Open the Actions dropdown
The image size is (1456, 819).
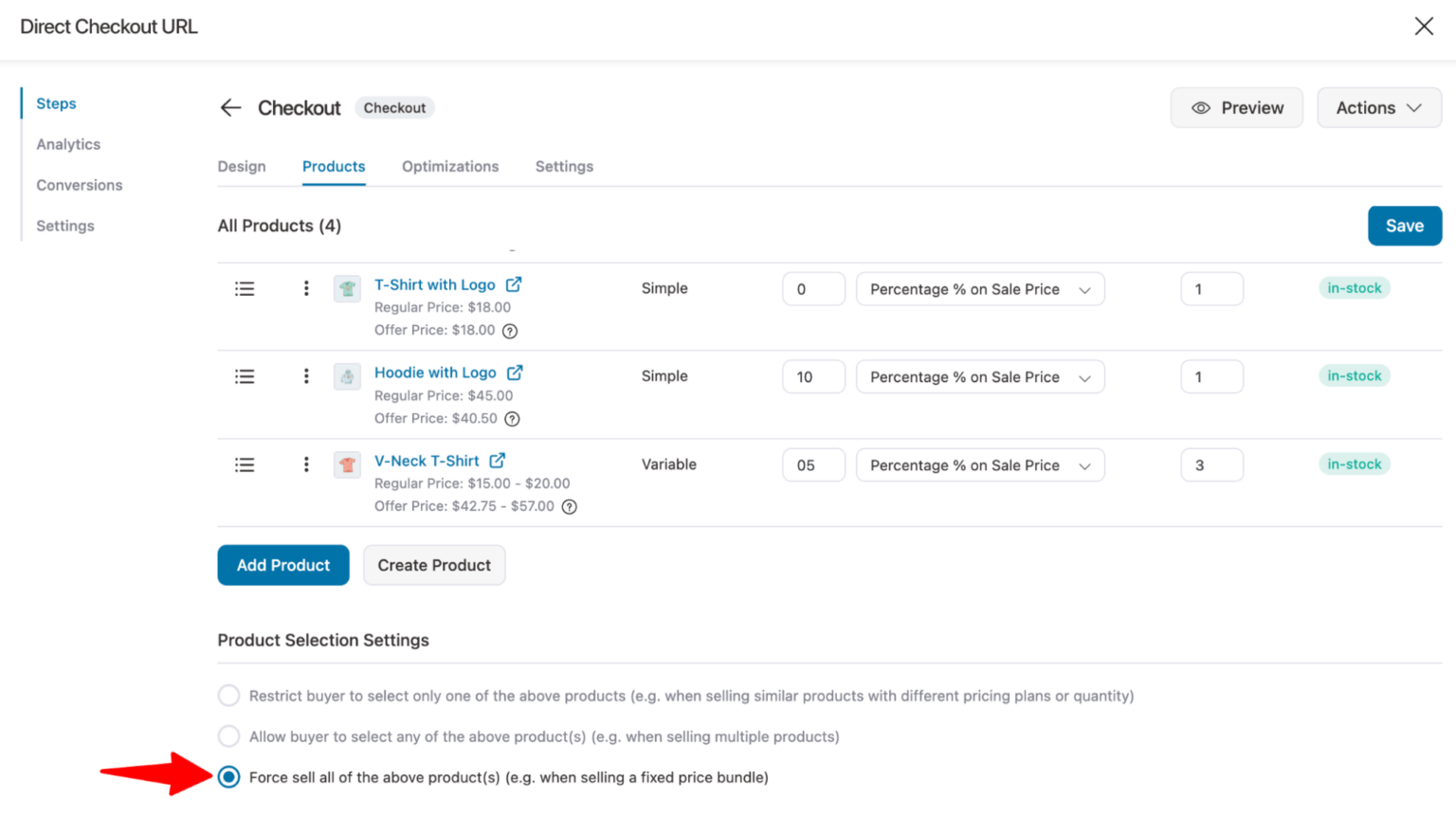tap(1378, 107)
